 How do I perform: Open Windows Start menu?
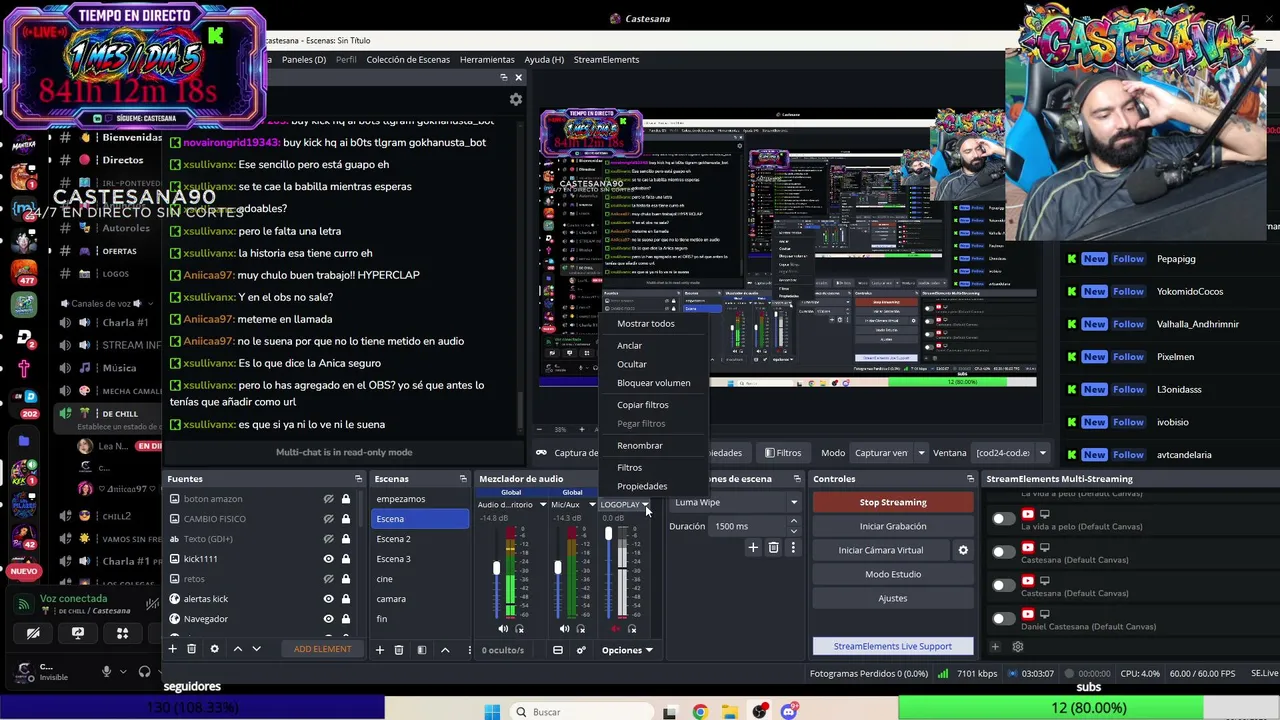pyautogui.click(x=492, y=712)
